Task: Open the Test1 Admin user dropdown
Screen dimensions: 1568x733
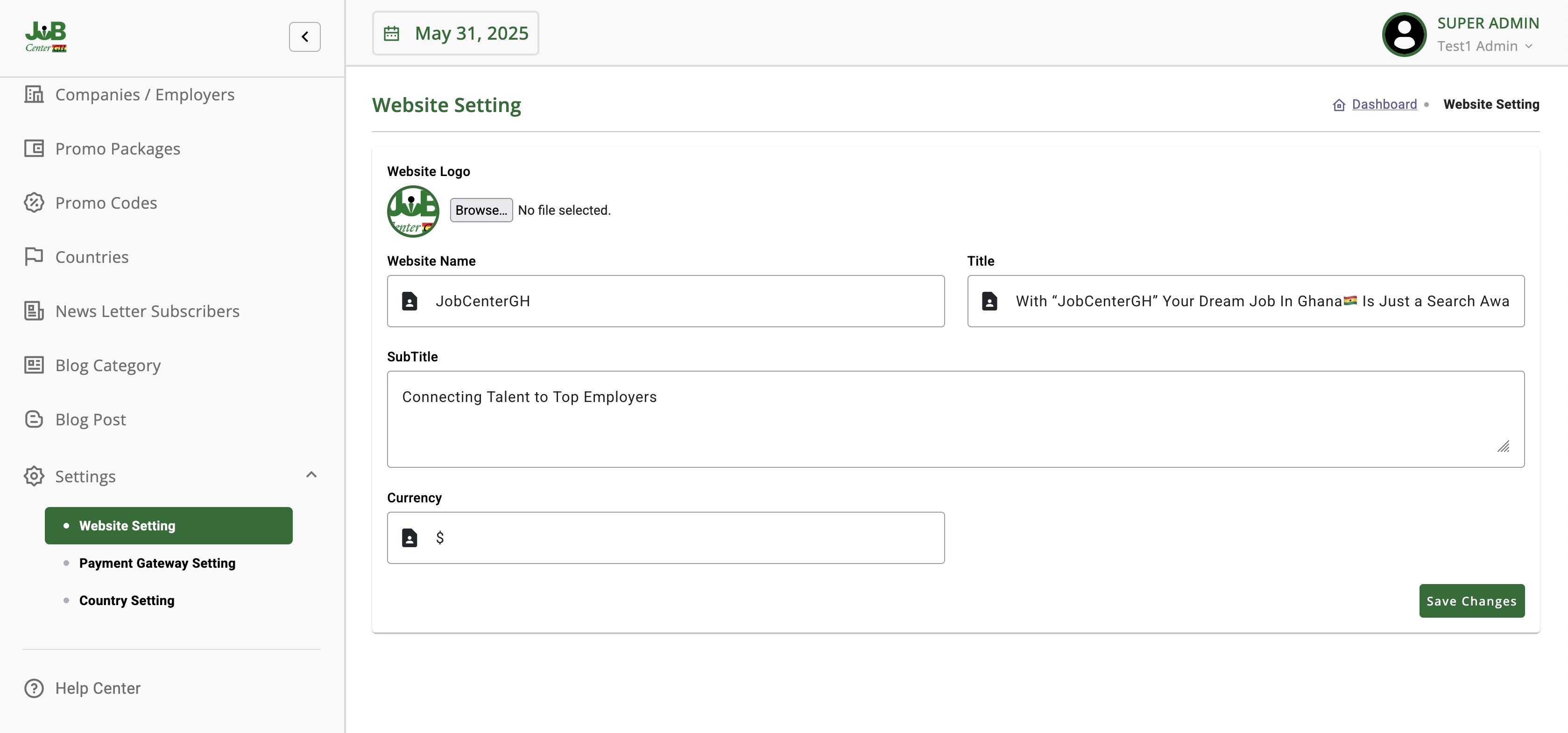Action: (x=1485, y=46)
